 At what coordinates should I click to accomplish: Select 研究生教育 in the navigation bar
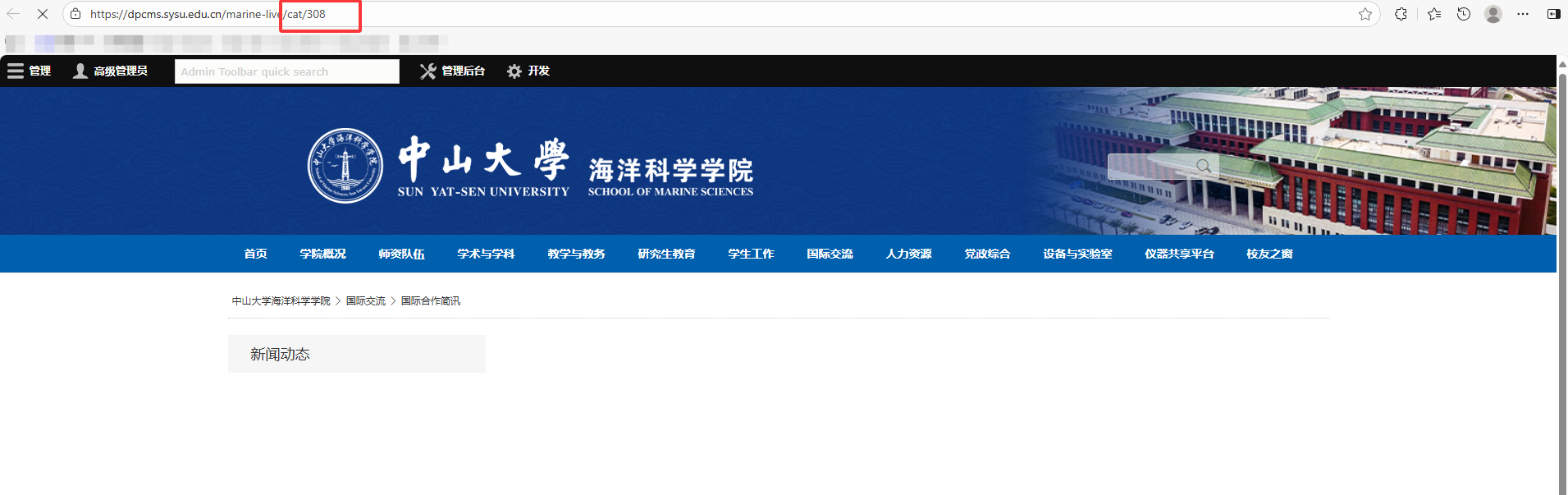pos(666,254)
